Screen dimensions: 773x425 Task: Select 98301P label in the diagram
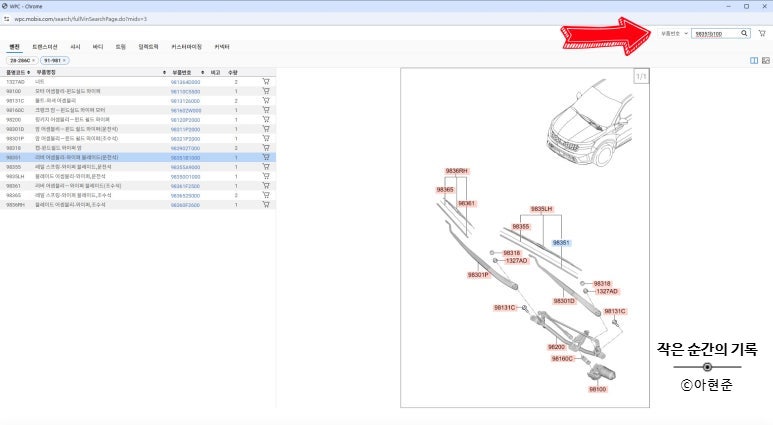click(x=478, y=275)
